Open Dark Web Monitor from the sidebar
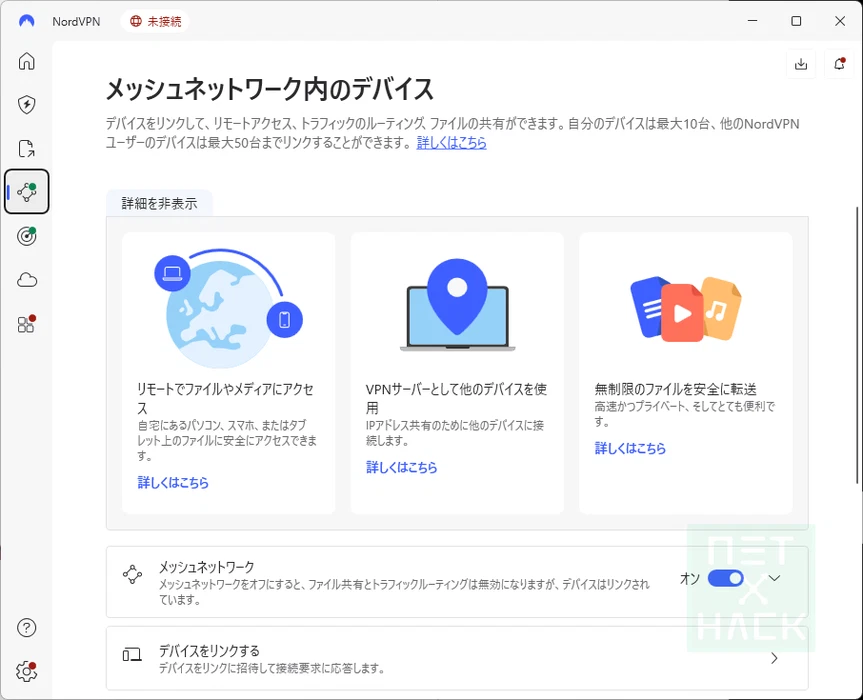863x700 pixels. click(x=26, y=236)
